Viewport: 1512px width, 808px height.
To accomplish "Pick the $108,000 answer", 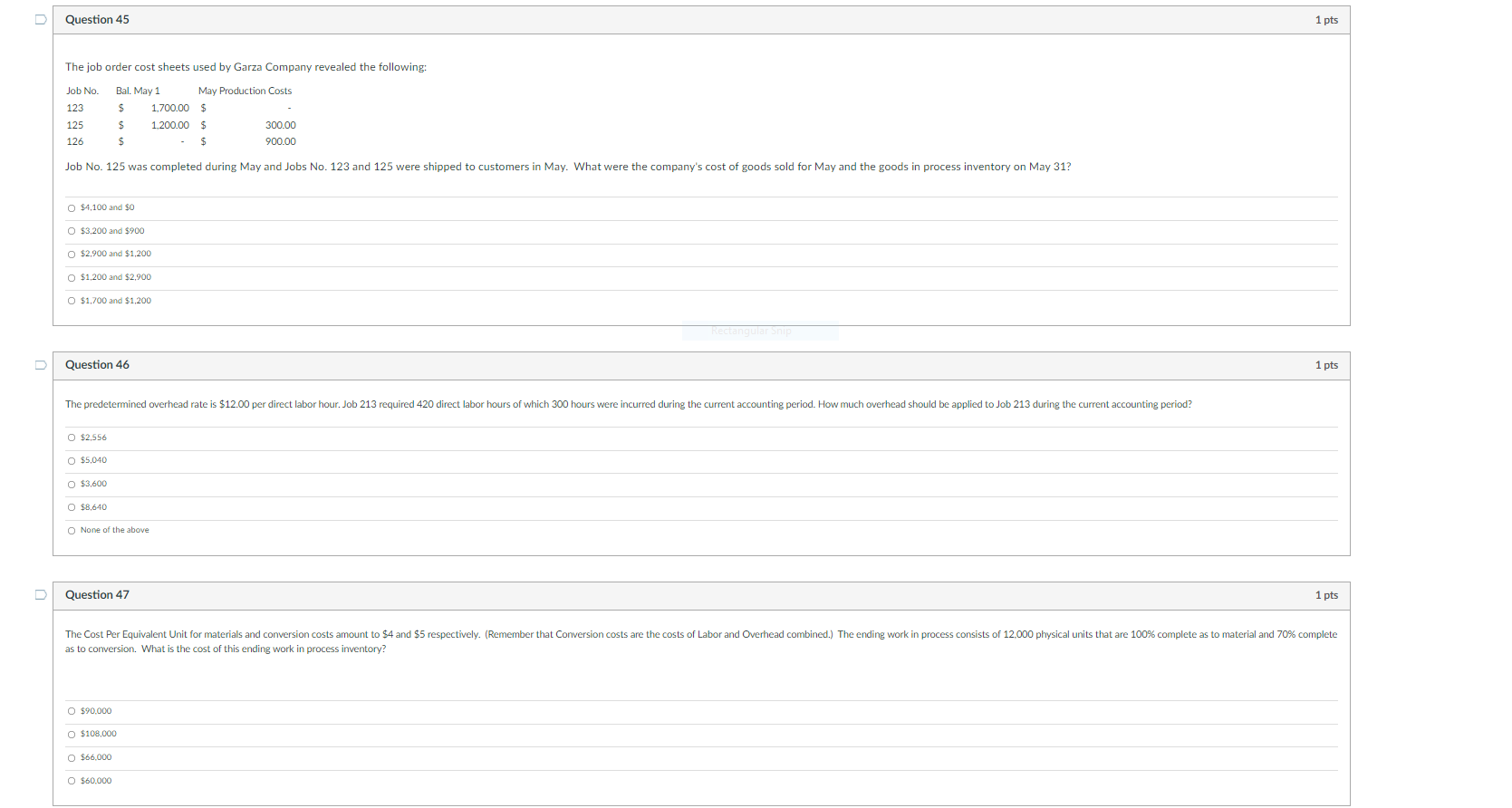I will coord(72,735).
